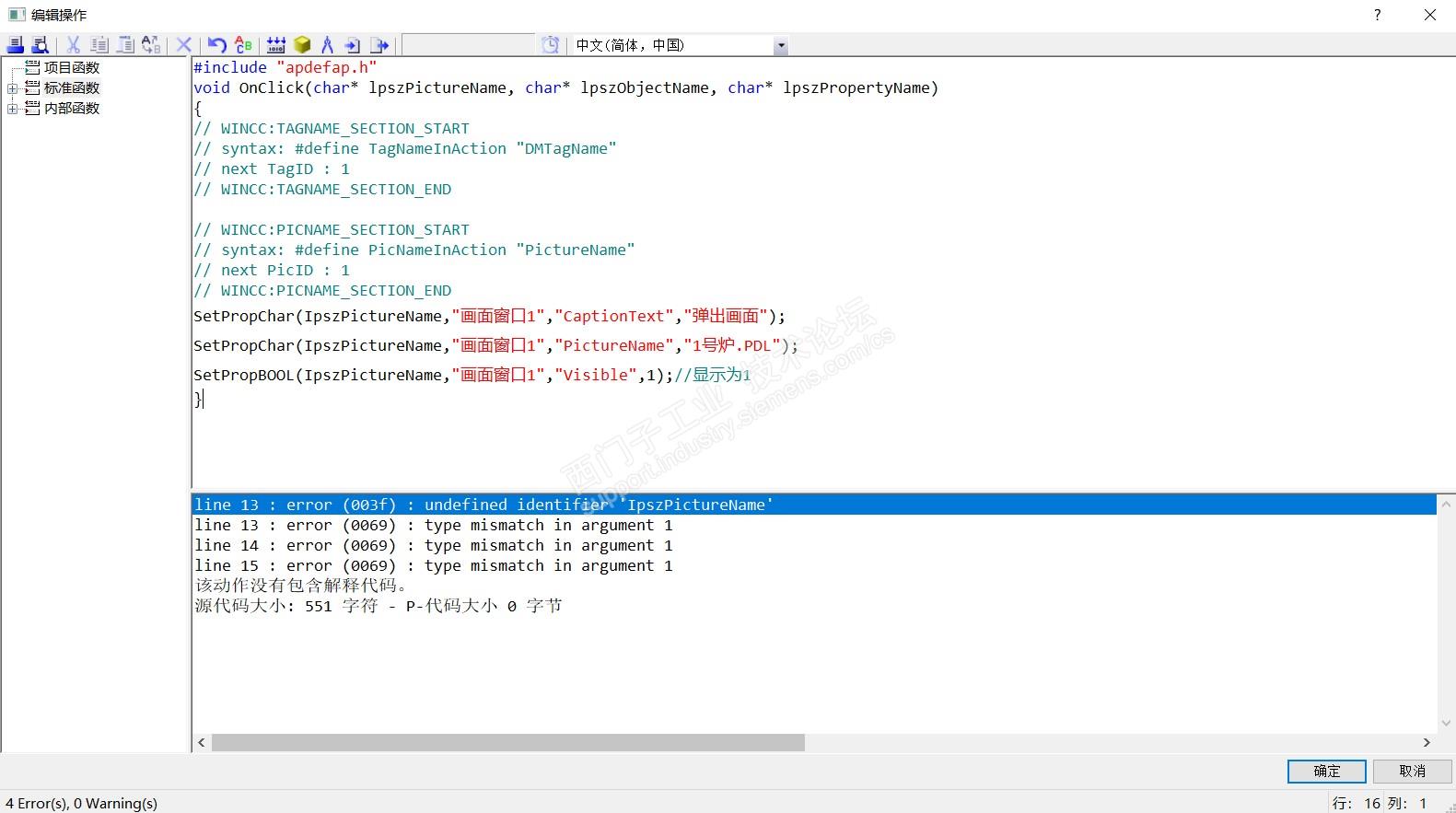Click the 取消 button

1413,772
